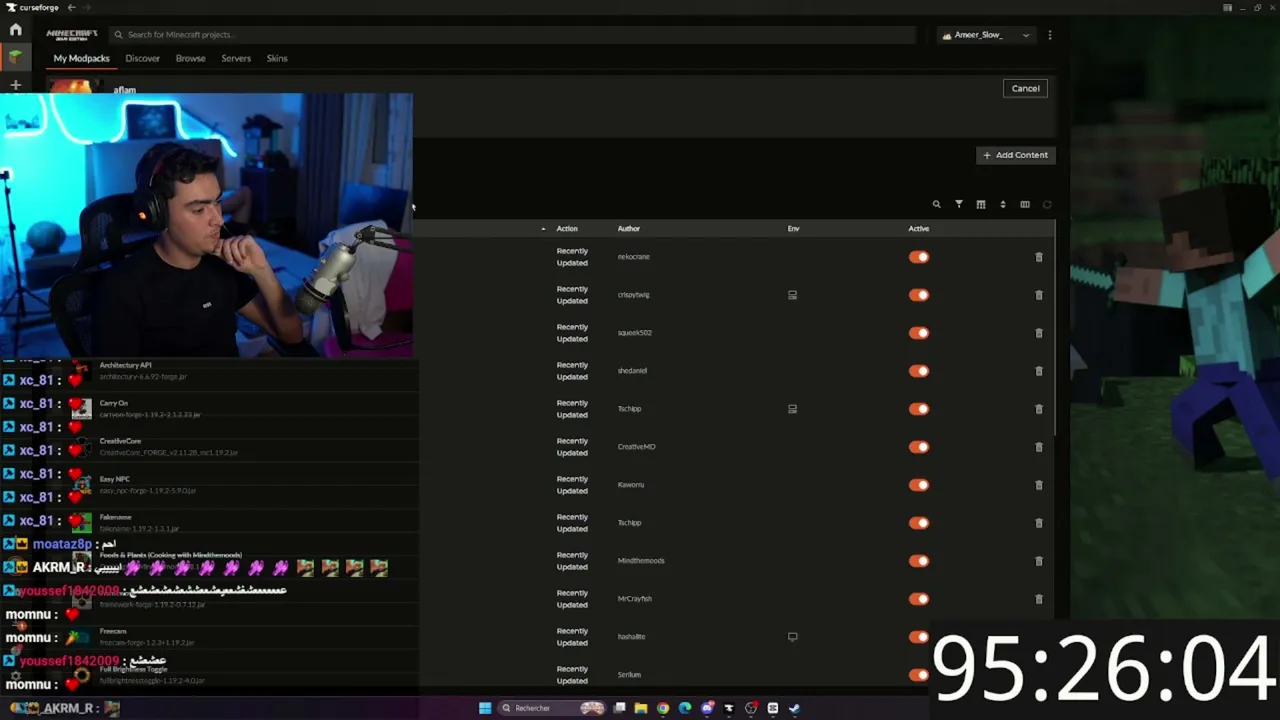Disable the Mindthemoods mod toggle
The width and height of the screenshot is (1280, 720).
919,561
